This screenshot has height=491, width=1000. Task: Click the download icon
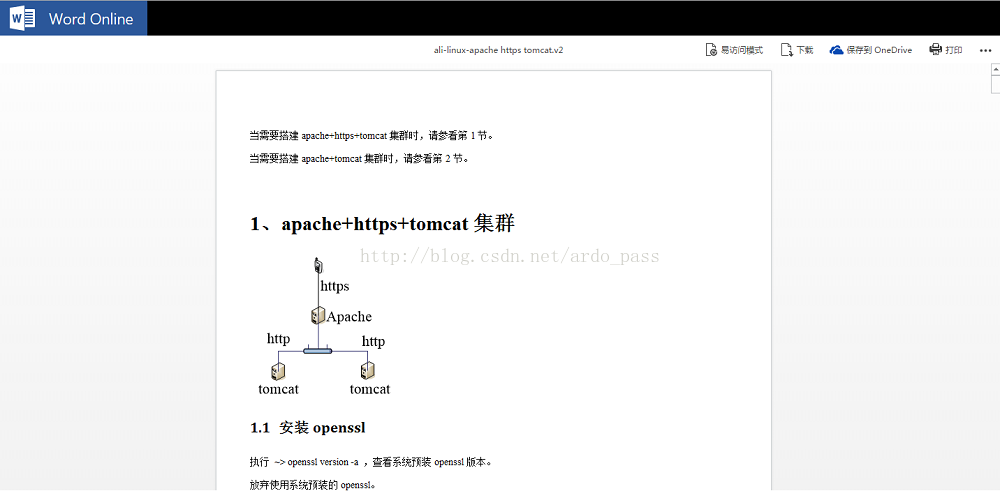786,50
